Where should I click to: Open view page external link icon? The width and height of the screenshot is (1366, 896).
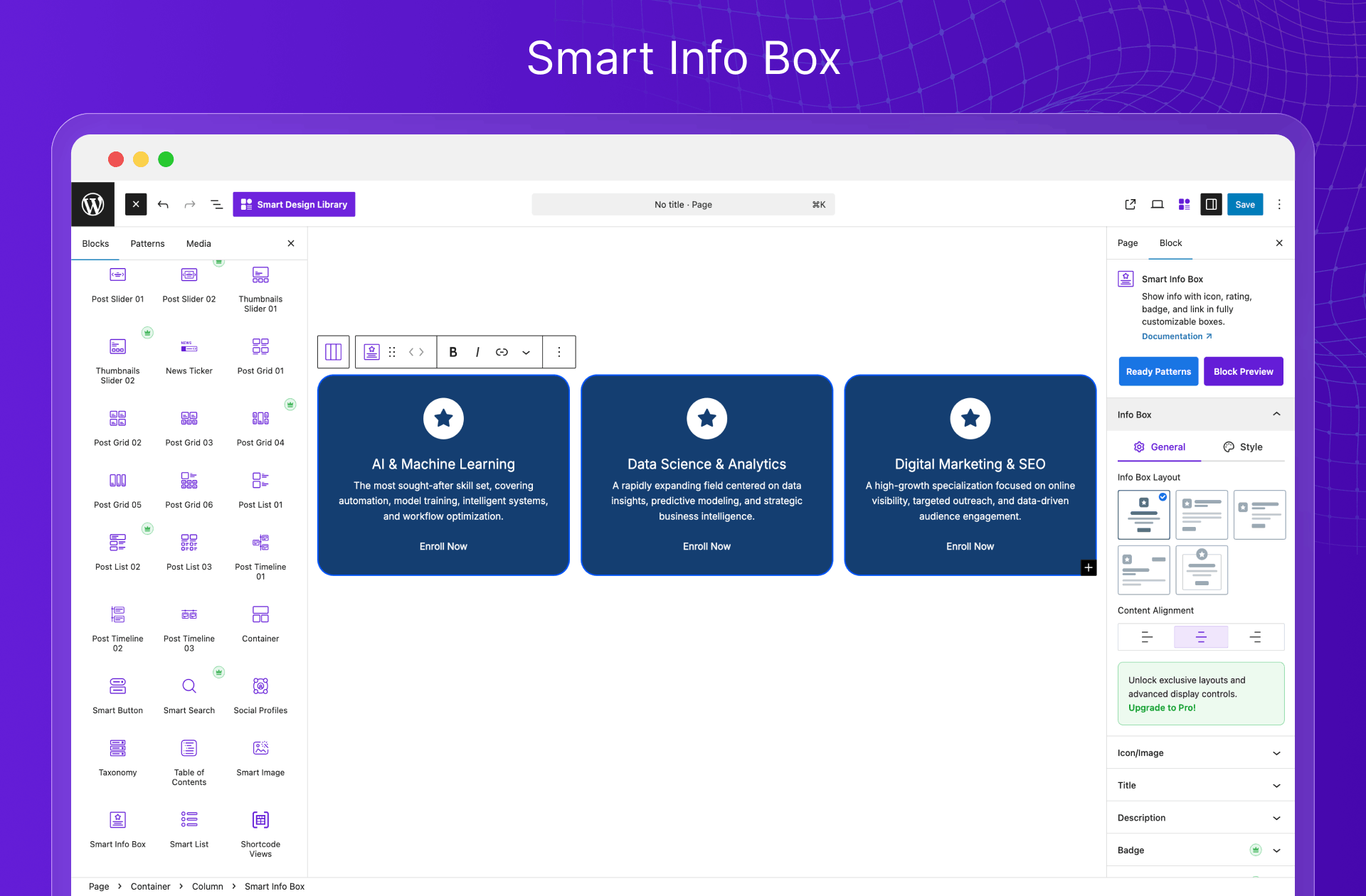click(x=1130, y=204)
